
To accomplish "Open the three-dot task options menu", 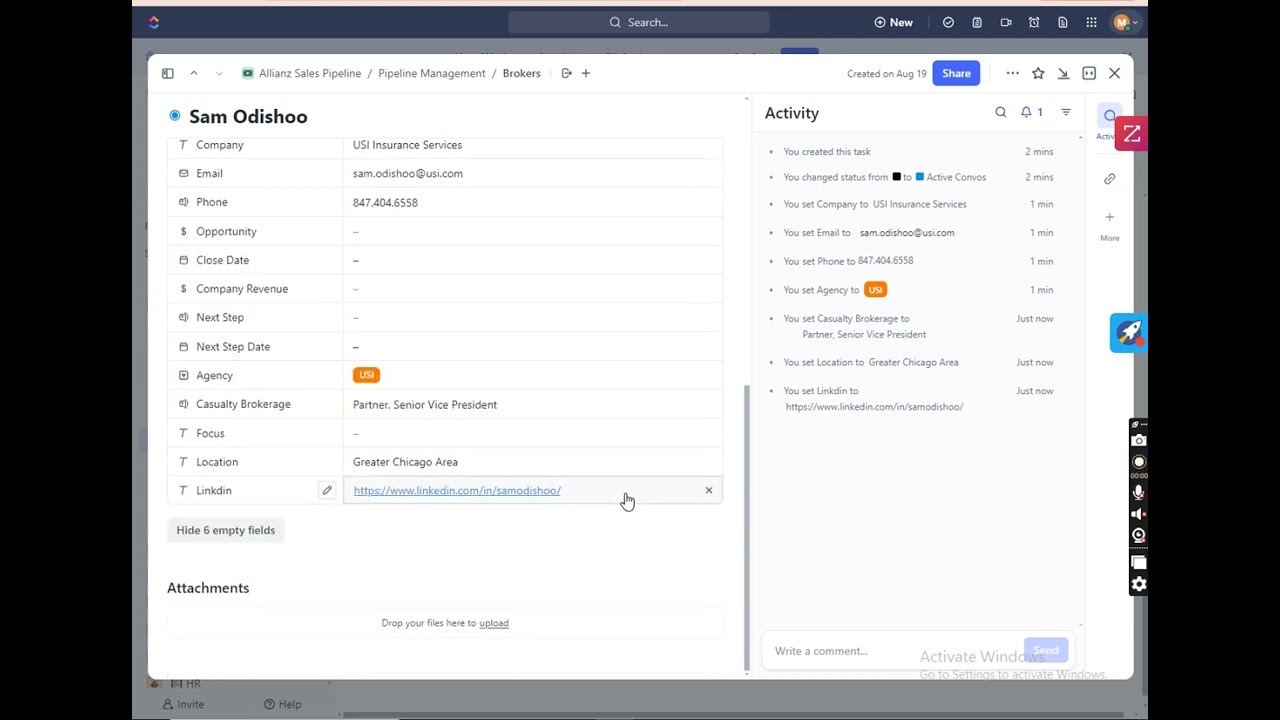I will pos(1012,73).
